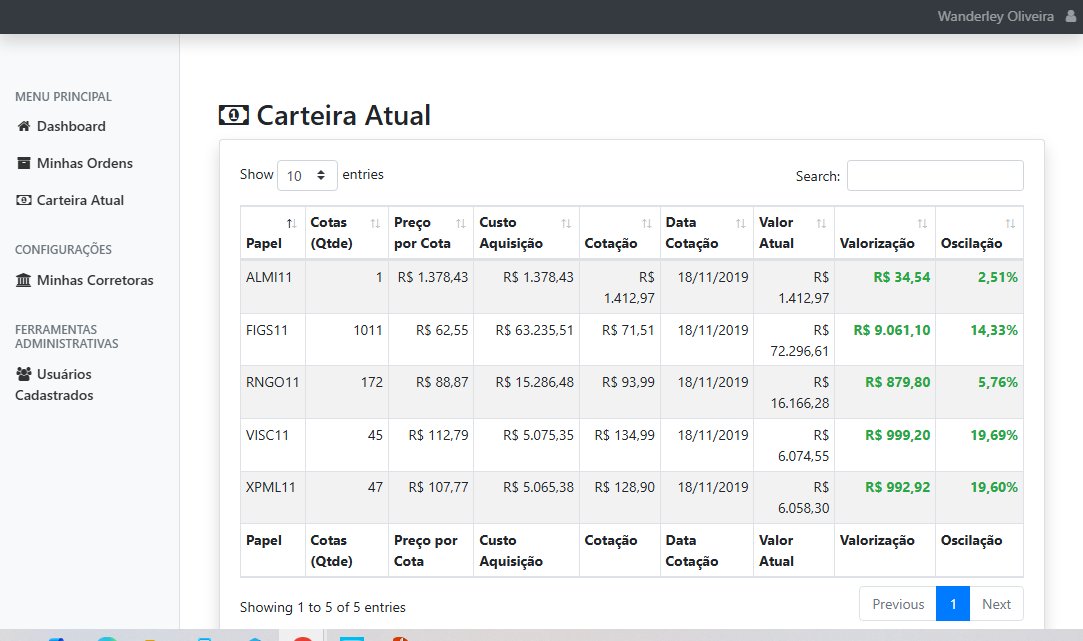Click the Usuários Cadastrados users icon

point(24,374)
